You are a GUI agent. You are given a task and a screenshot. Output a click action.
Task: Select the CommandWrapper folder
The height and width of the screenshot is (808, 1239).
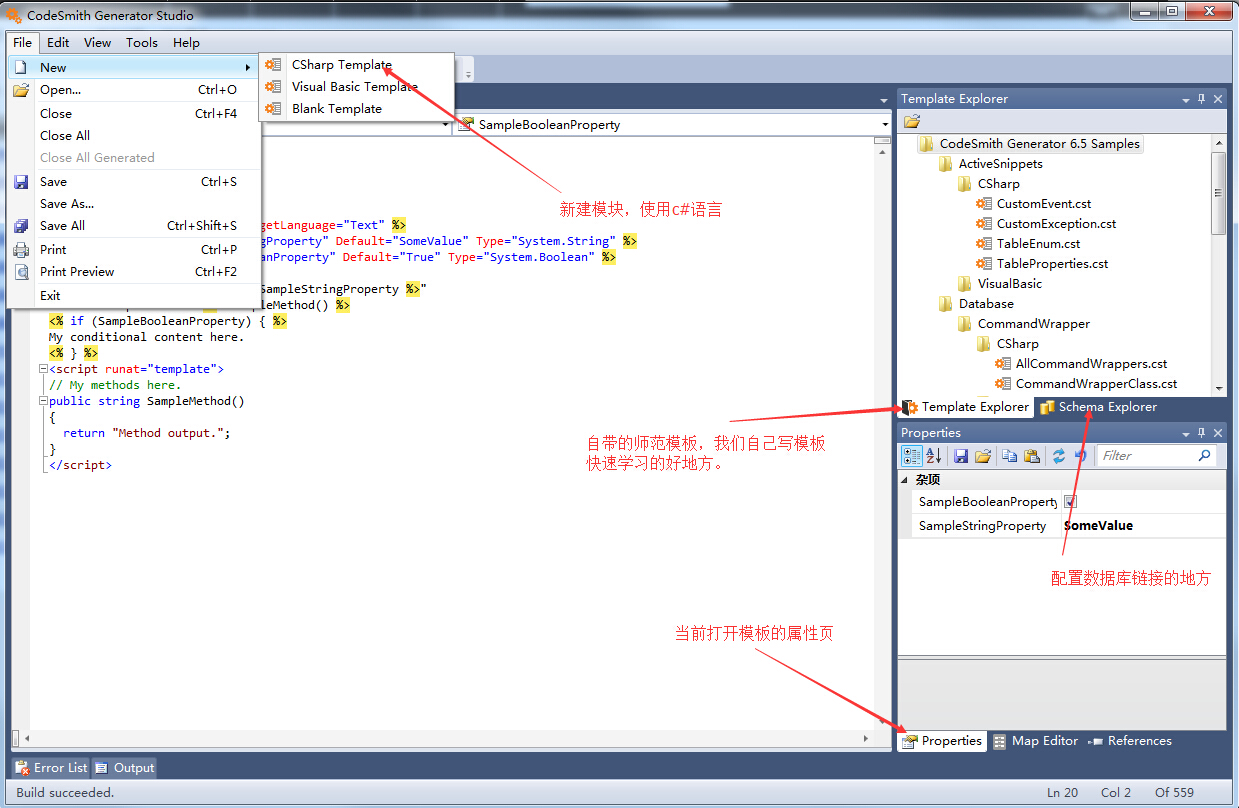(1034, 324)
